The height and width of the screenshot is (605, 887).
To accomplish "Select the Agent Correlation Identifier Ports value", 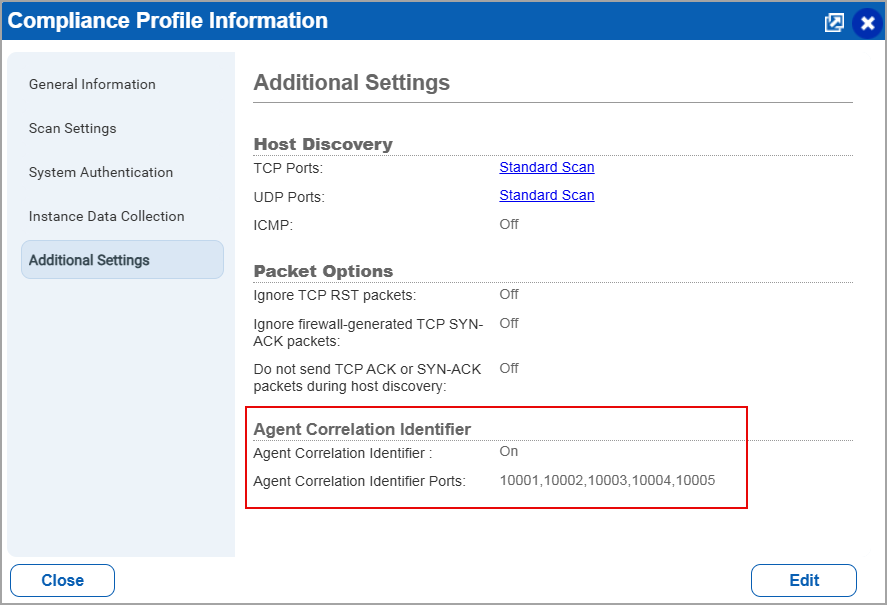I will [607, 480].
